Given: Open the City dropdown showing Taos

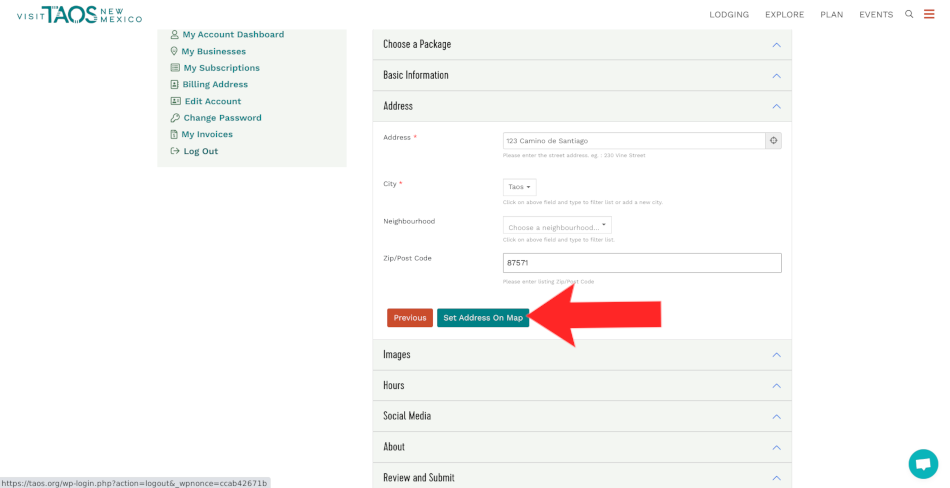Looking at the screenshot, I should point(519,187).
